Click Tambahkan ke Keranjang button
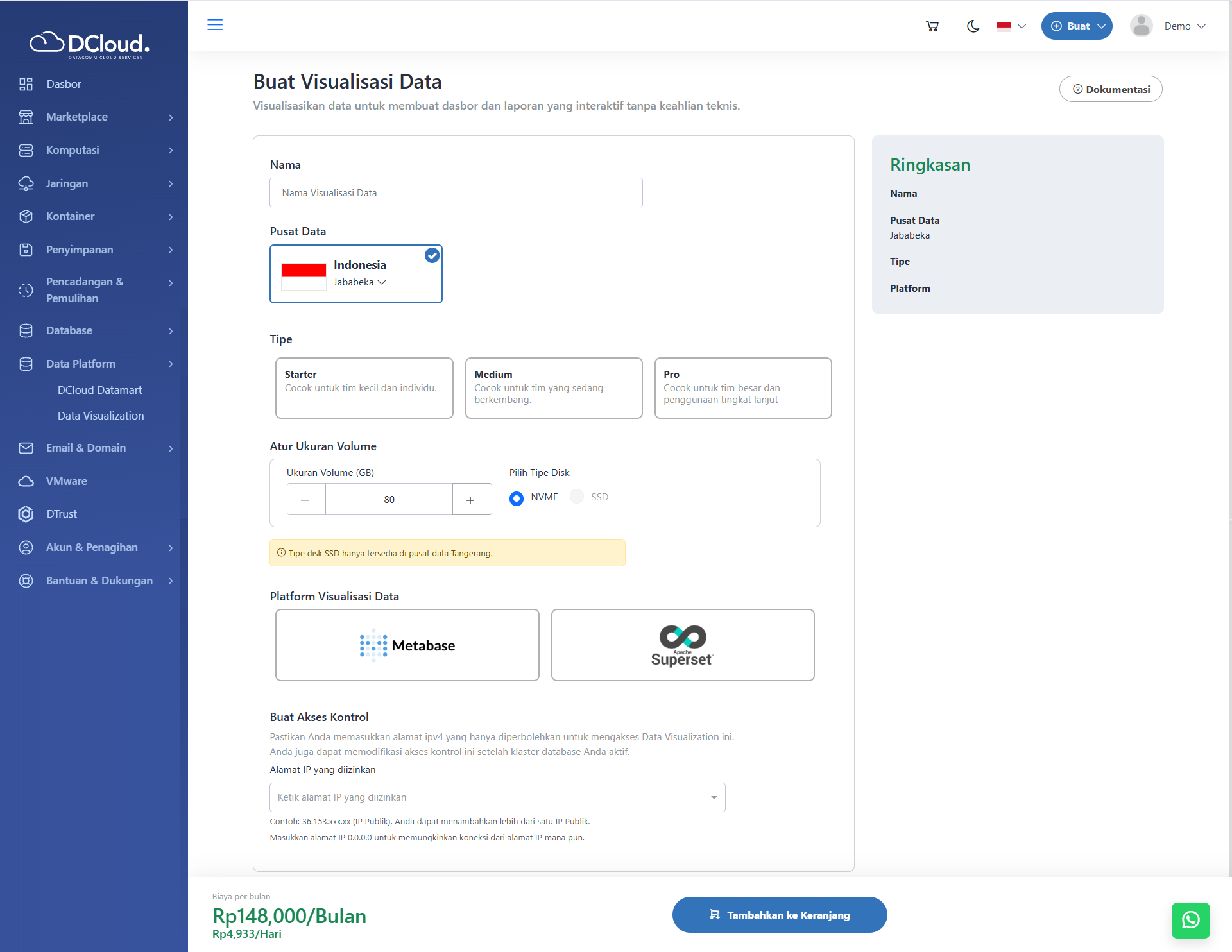 click(x=779, y=915)
